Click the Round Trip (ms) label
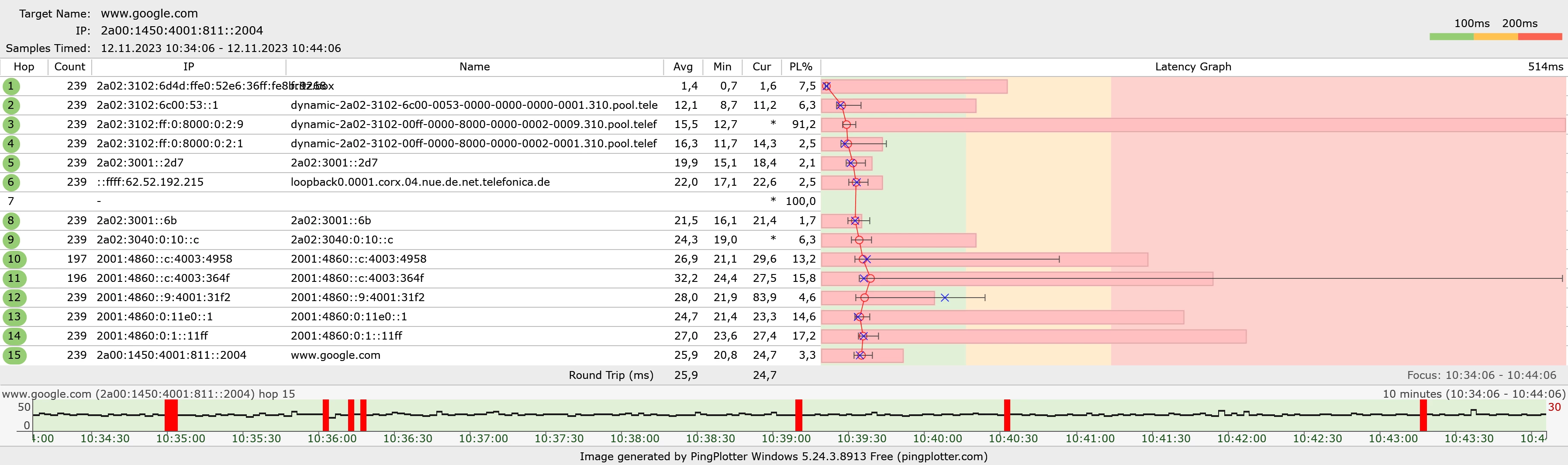 coord(611,375)
